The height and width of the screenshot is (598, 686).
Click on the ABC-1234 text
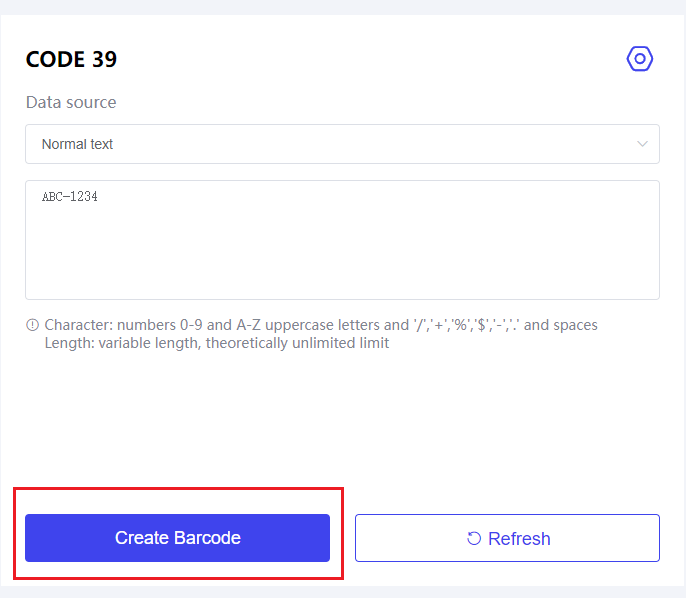(x=69, y=197)
